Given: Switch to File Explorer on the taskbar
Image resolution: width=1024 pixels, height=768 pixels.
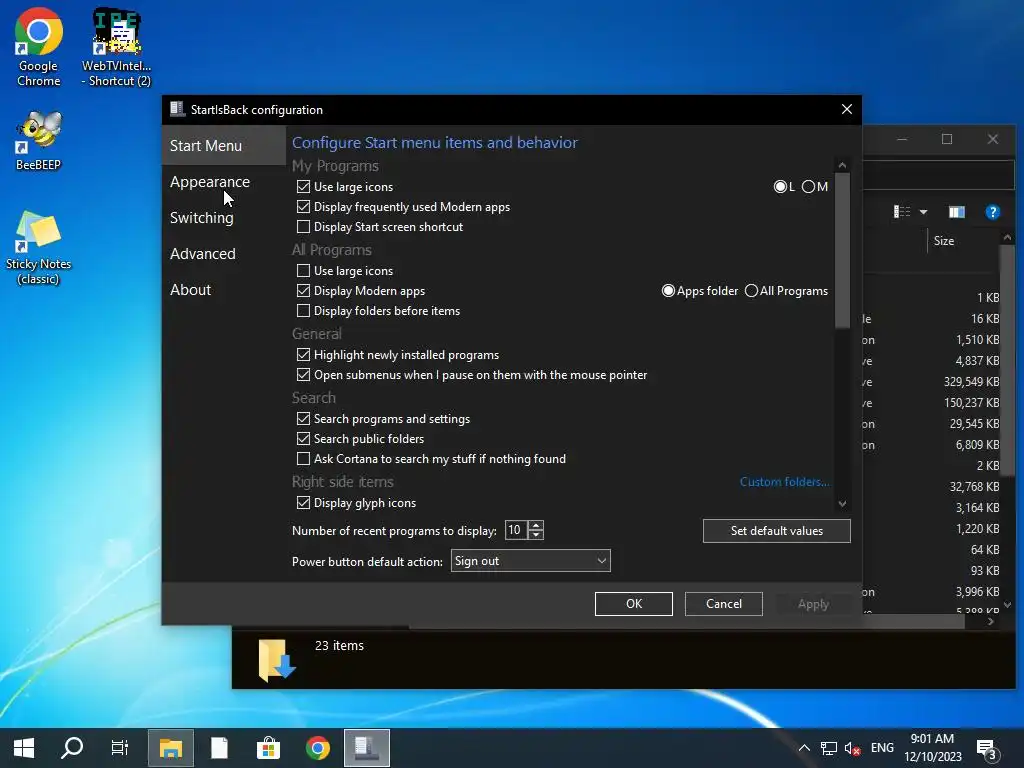Looking at the screenshot, I should pyautogui.click(x=170, y=748).
